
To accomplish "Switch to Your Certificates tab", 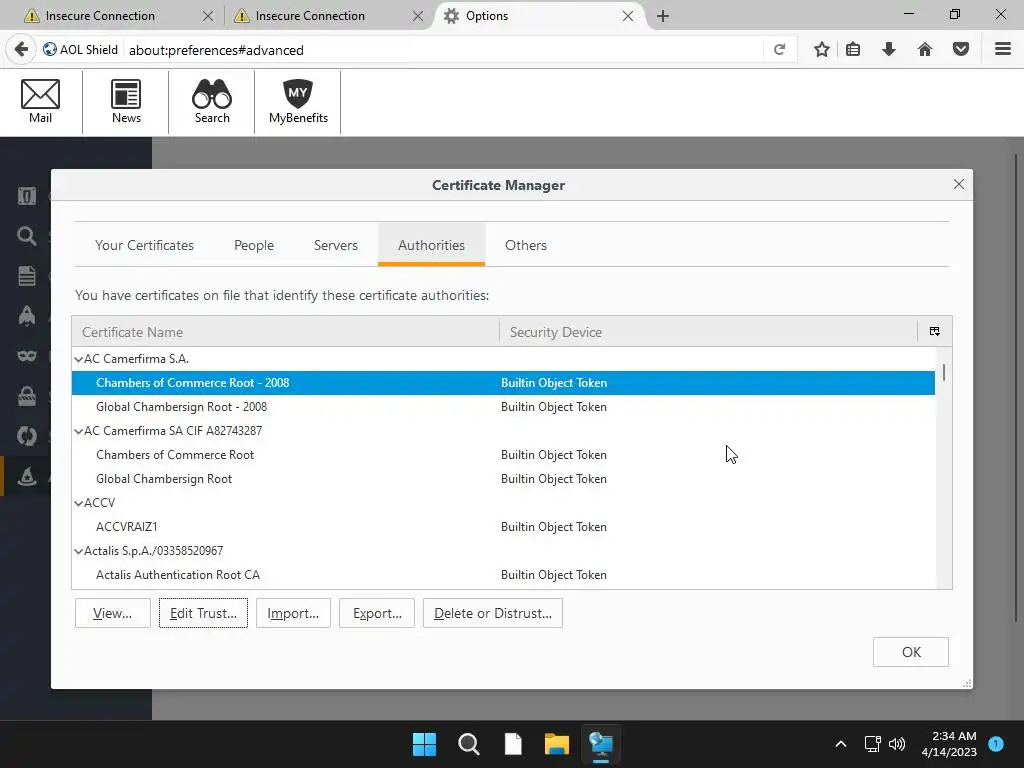I will tap(144, 245).
